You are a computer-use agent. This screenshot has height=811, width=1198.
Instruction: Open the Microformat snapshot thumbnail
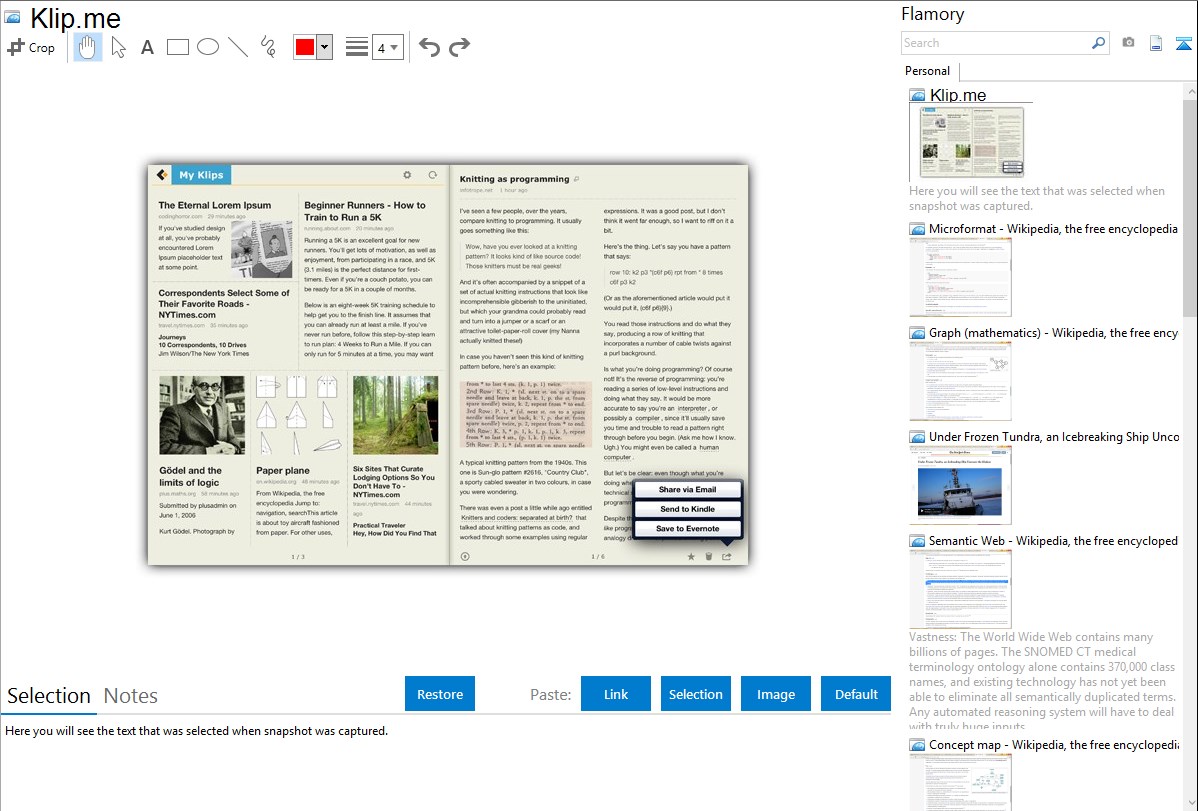tap(960, 277)
